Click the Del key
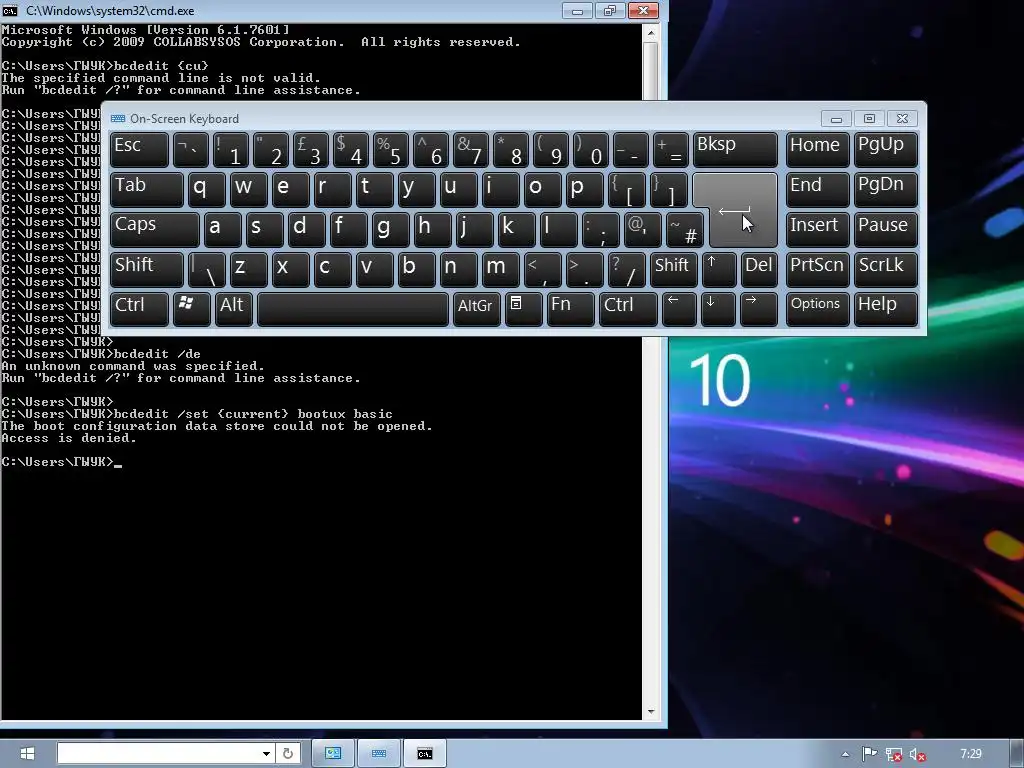 (760, 270)
